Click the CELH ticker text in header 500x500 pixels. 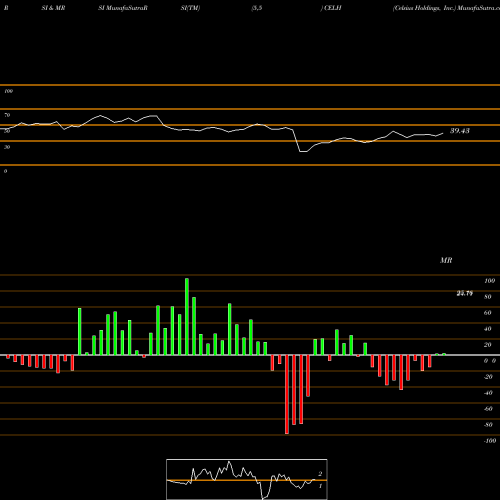[333, 8]
